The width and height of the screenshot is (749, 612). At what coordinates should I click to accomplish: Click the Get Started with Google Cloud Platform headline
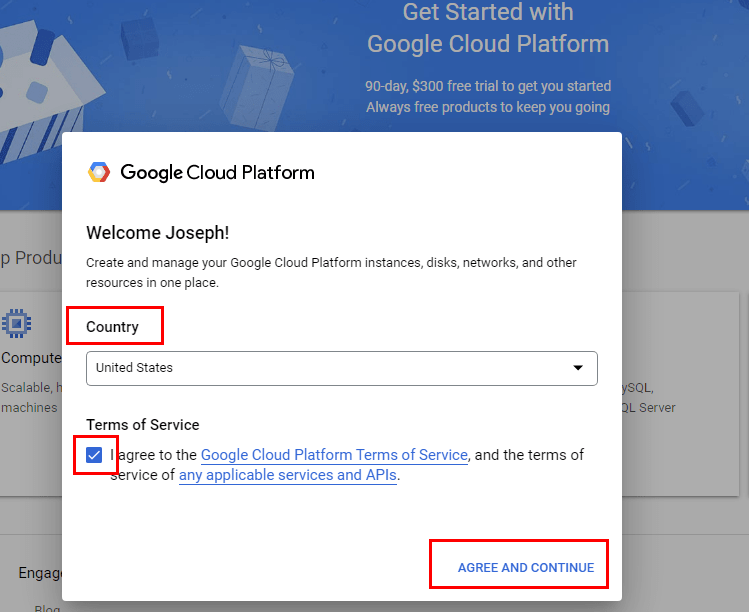point(488,28)
